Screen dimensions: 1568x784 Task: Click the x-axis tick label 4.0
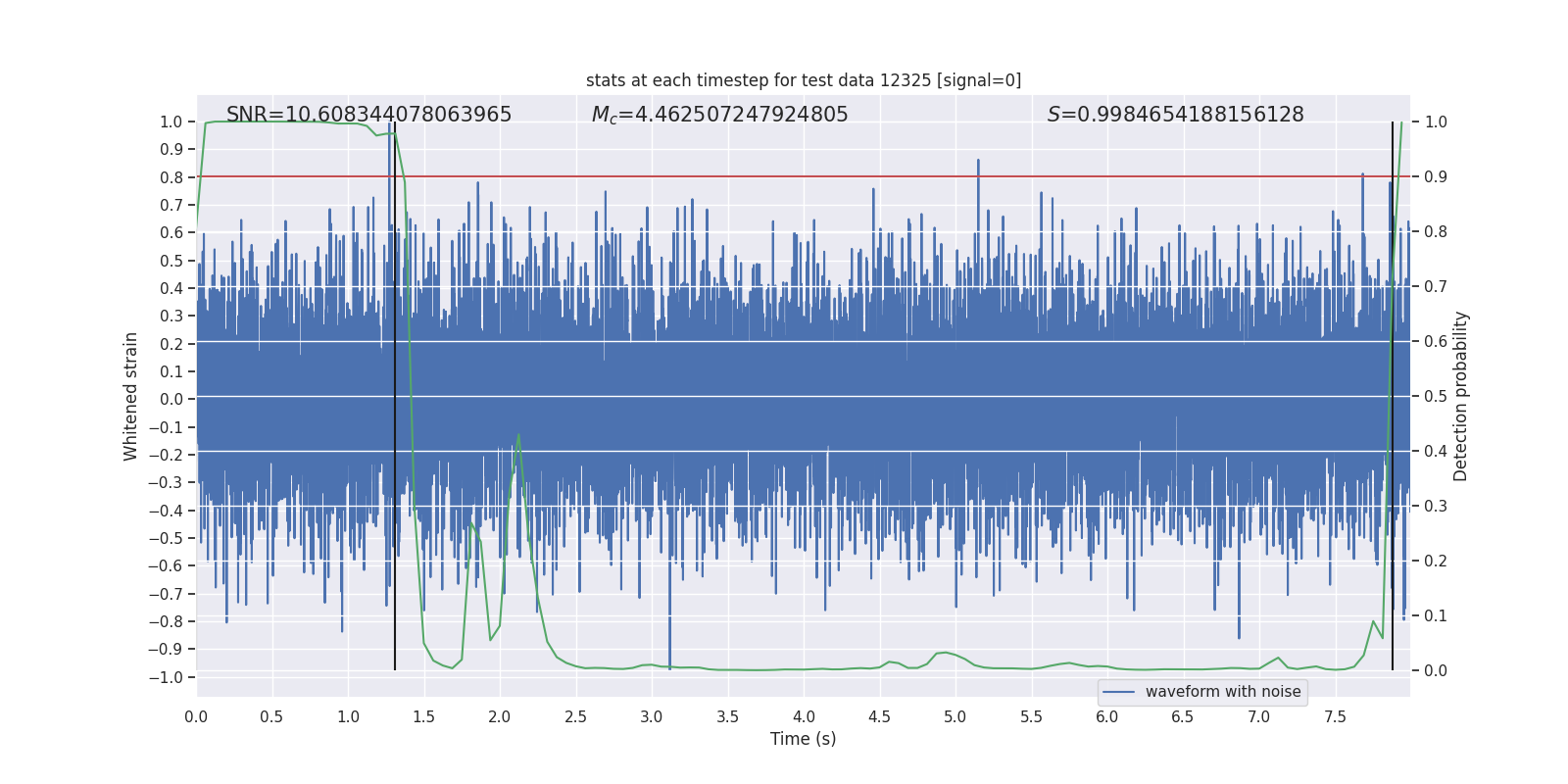click(x=804, y=716)
